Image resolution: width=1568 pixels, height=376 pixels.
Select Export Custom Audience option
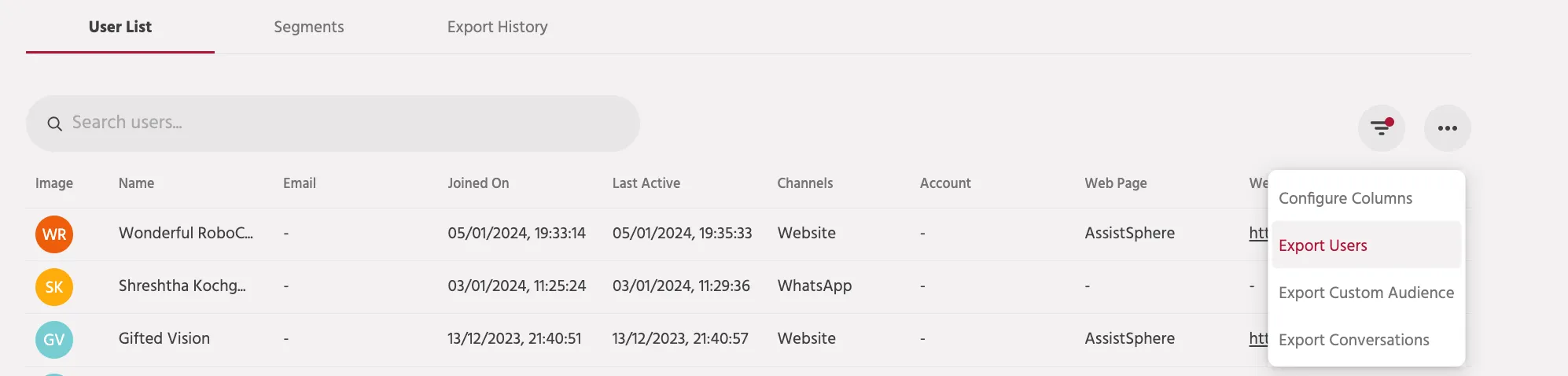(x=1367, y=293)
